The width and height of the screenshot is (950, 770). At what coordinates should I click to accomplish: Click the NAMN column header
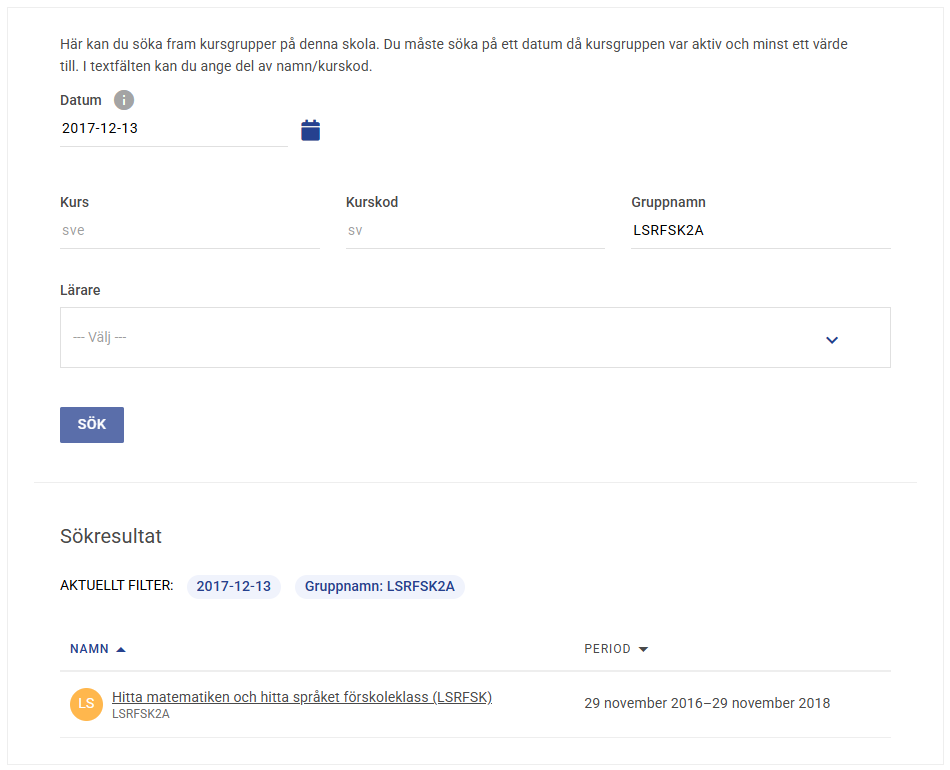(x=89, y=649)
